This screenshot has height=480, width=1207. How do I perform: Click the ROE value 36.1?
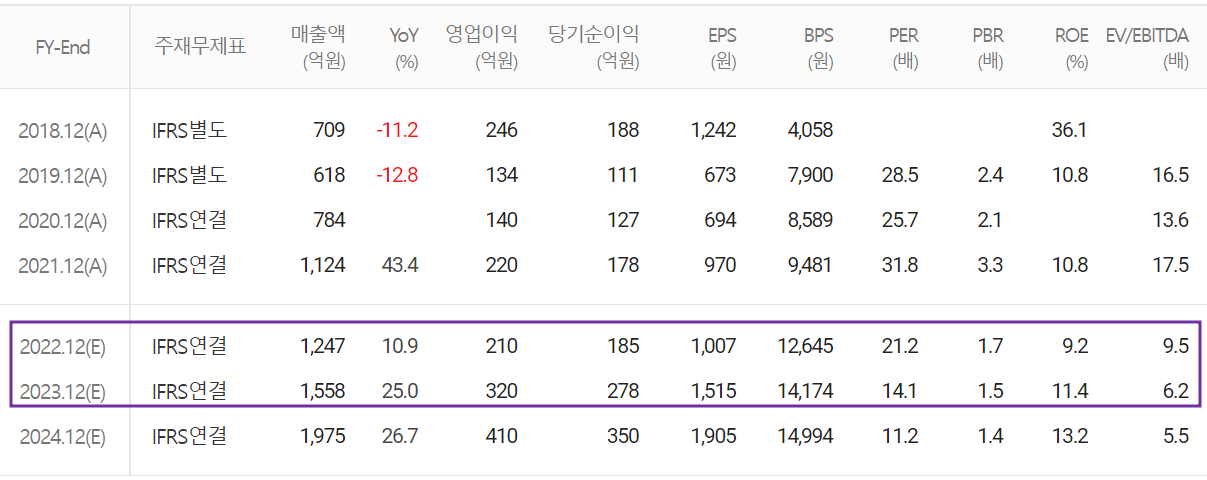(x=1071, y=130)
